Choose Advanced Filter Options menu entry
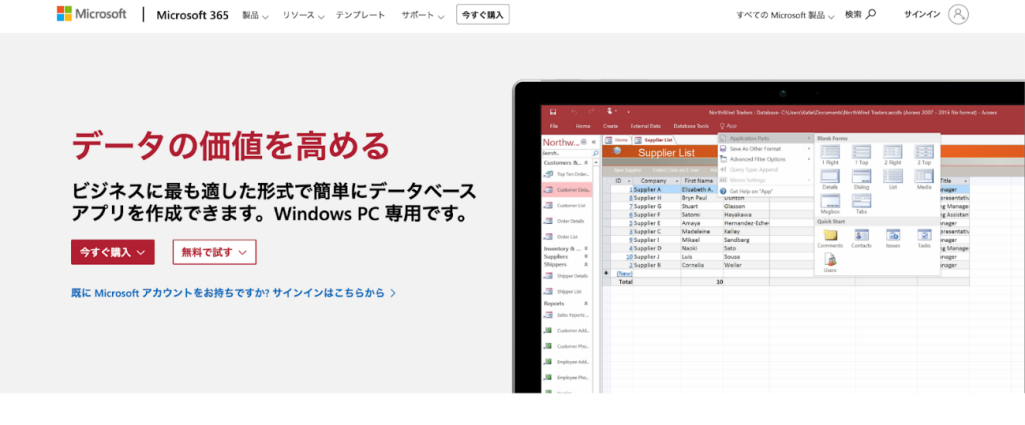The width and height of the screenshot is (1025, 425). pos(764,160)
